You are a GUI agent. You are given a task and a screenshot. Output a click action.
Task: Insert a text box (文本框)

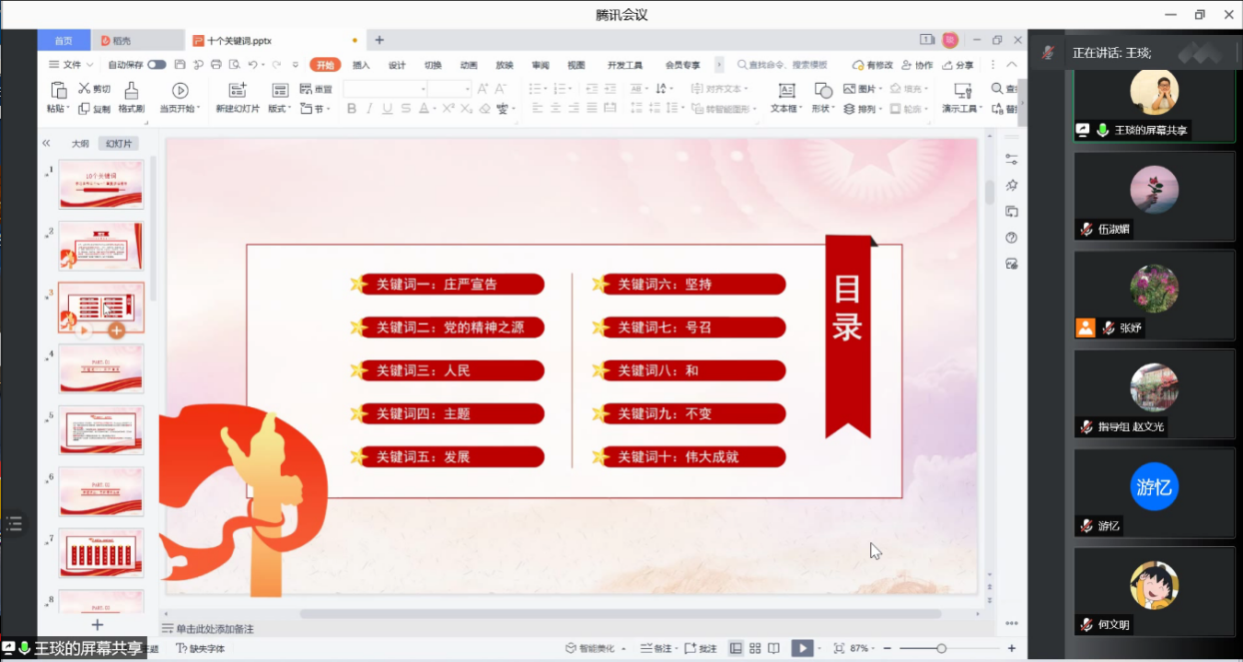click(x=787, y=91)
